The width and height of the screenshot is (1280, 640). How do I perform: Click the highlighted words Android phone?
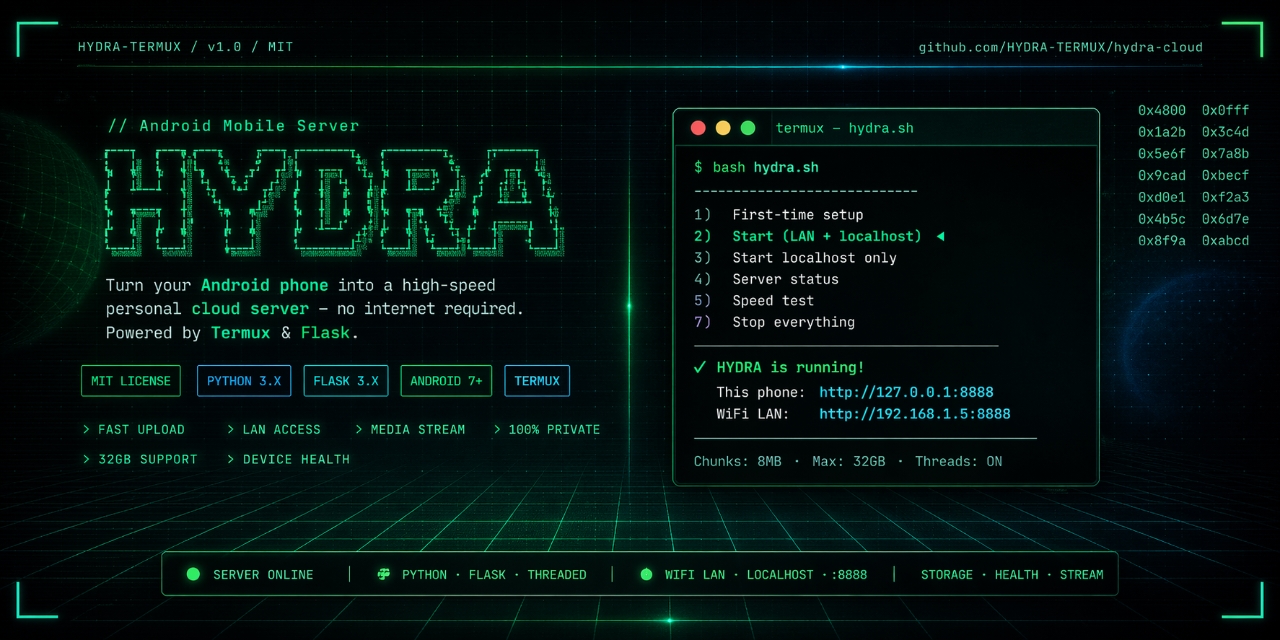point(264,285)
